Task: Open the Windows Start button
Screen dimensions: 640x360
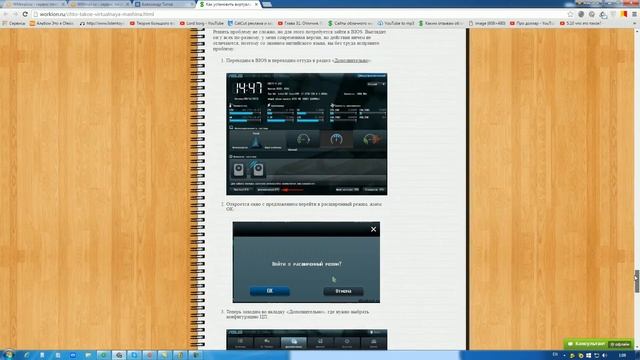Action: [x=8, y=355]
